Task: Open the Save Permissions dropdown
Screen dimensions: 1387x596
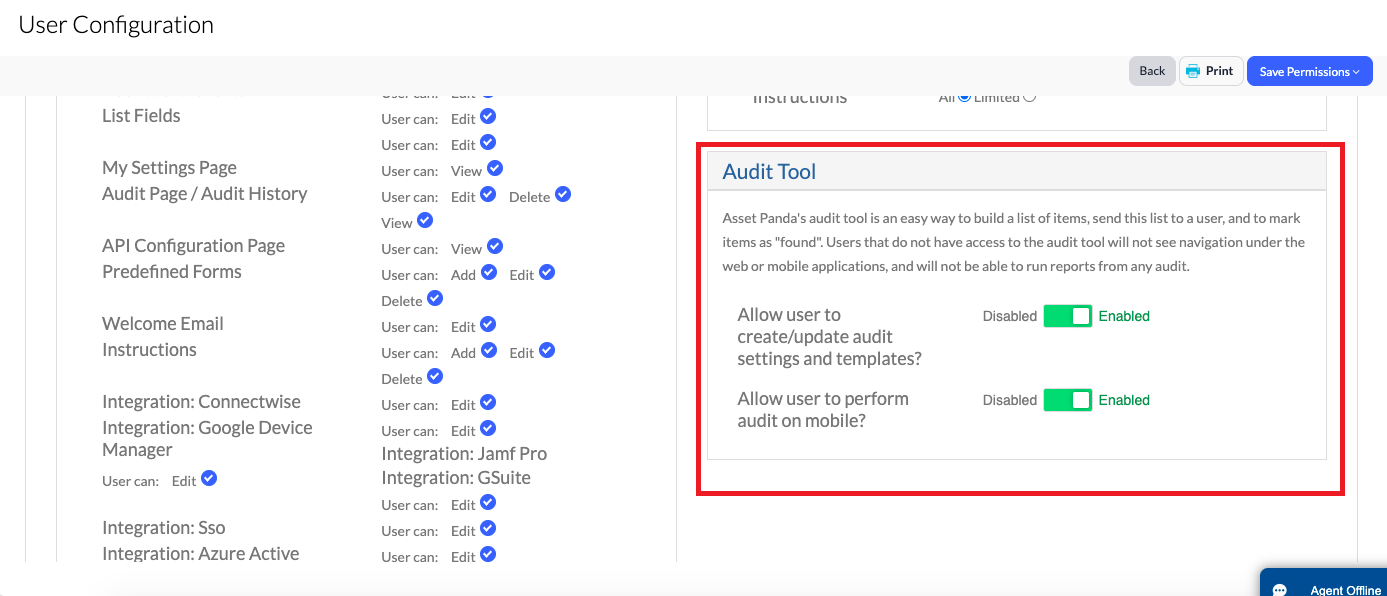Action: coord(1309,71)
